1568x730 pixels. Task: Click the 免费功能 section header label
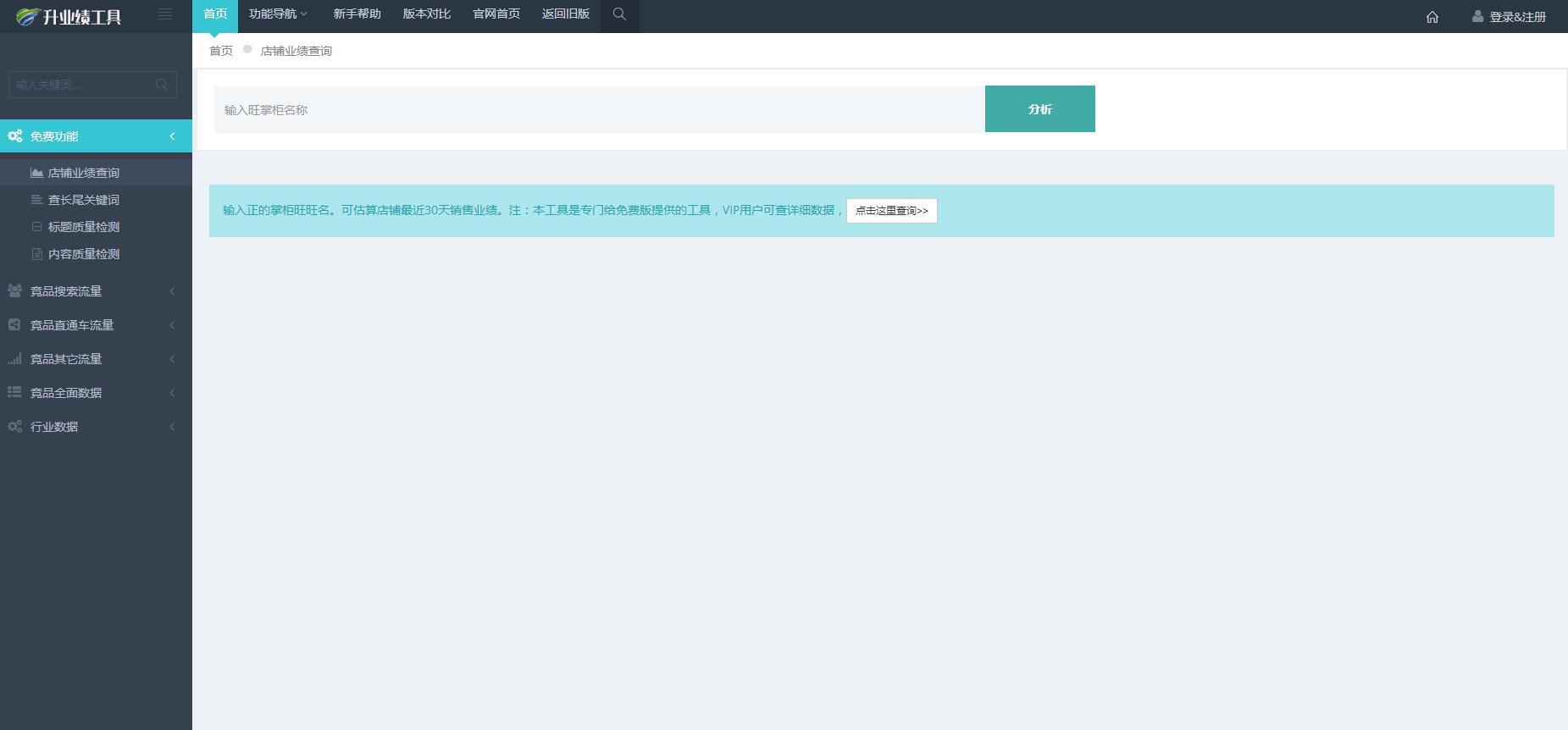tap(54, 136)
